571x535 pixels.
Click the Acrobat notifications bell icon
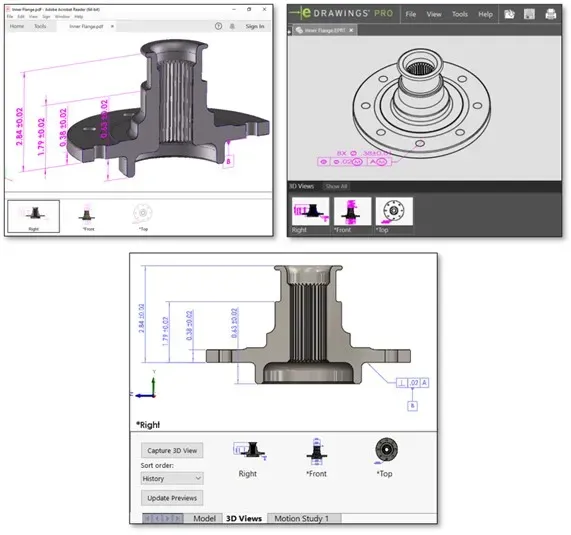(232, 26)
